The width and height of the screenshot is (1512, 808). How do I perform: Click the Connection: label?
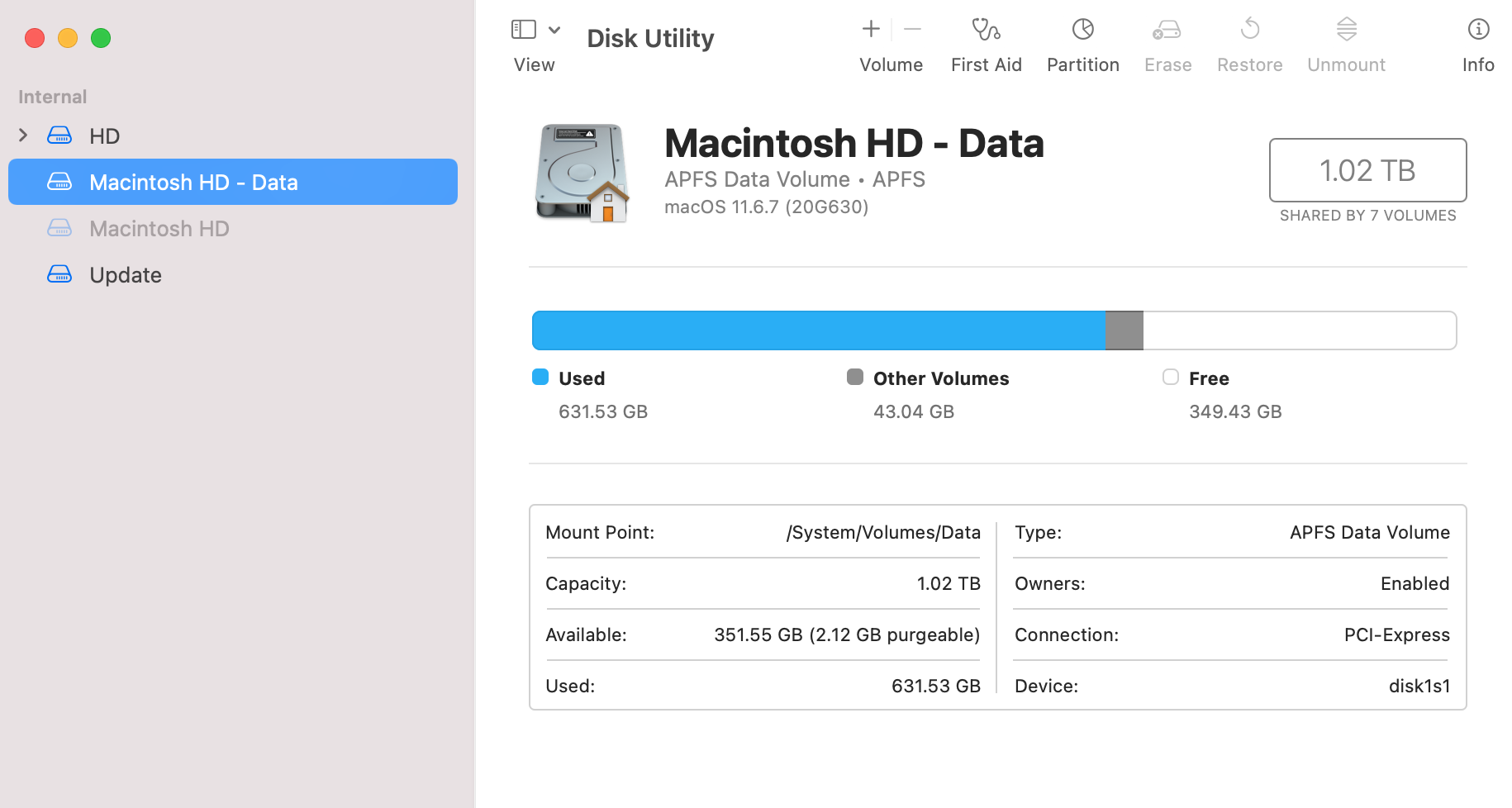click(x=1067, y=635)
